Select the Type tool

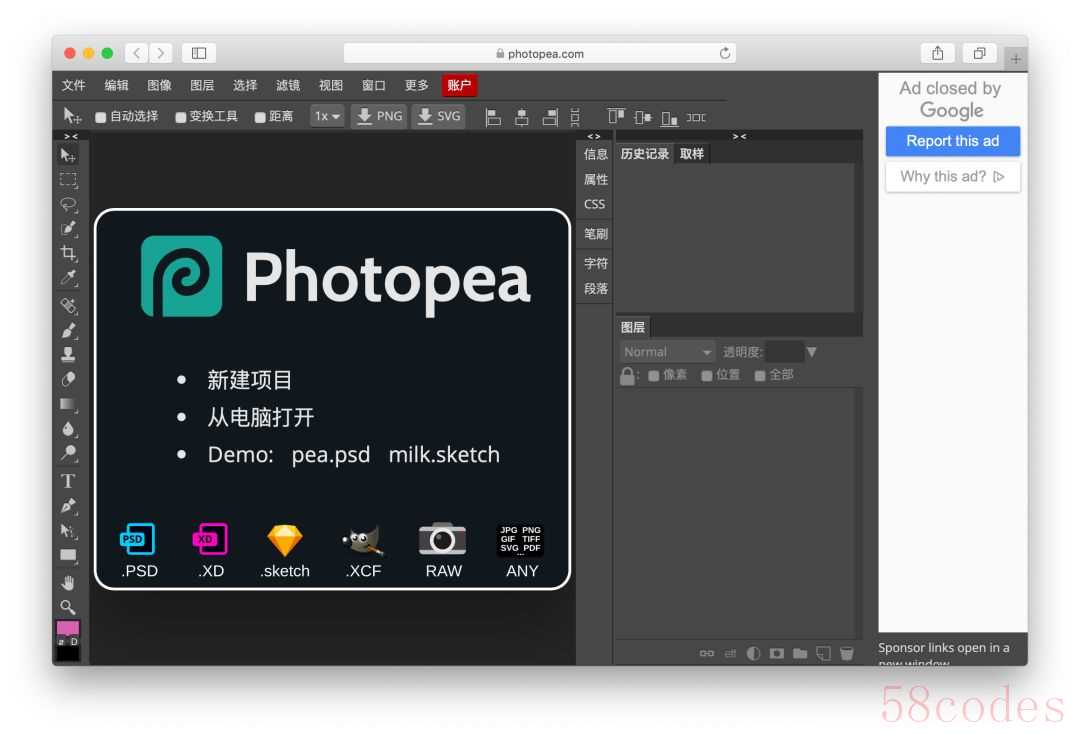point(68,481)
